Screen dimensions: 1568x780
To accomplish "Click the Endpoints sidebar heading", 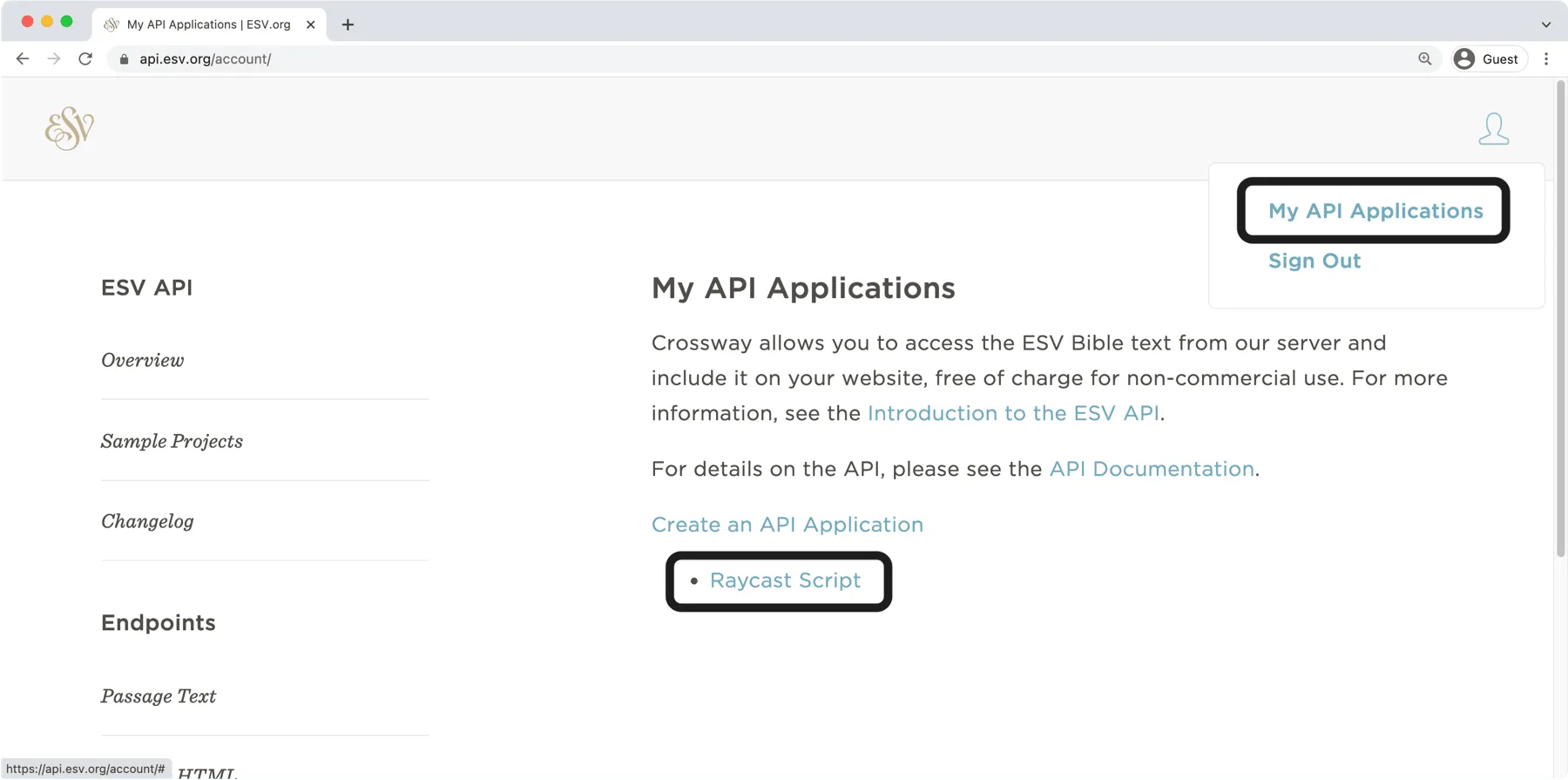I will (159, 622).
